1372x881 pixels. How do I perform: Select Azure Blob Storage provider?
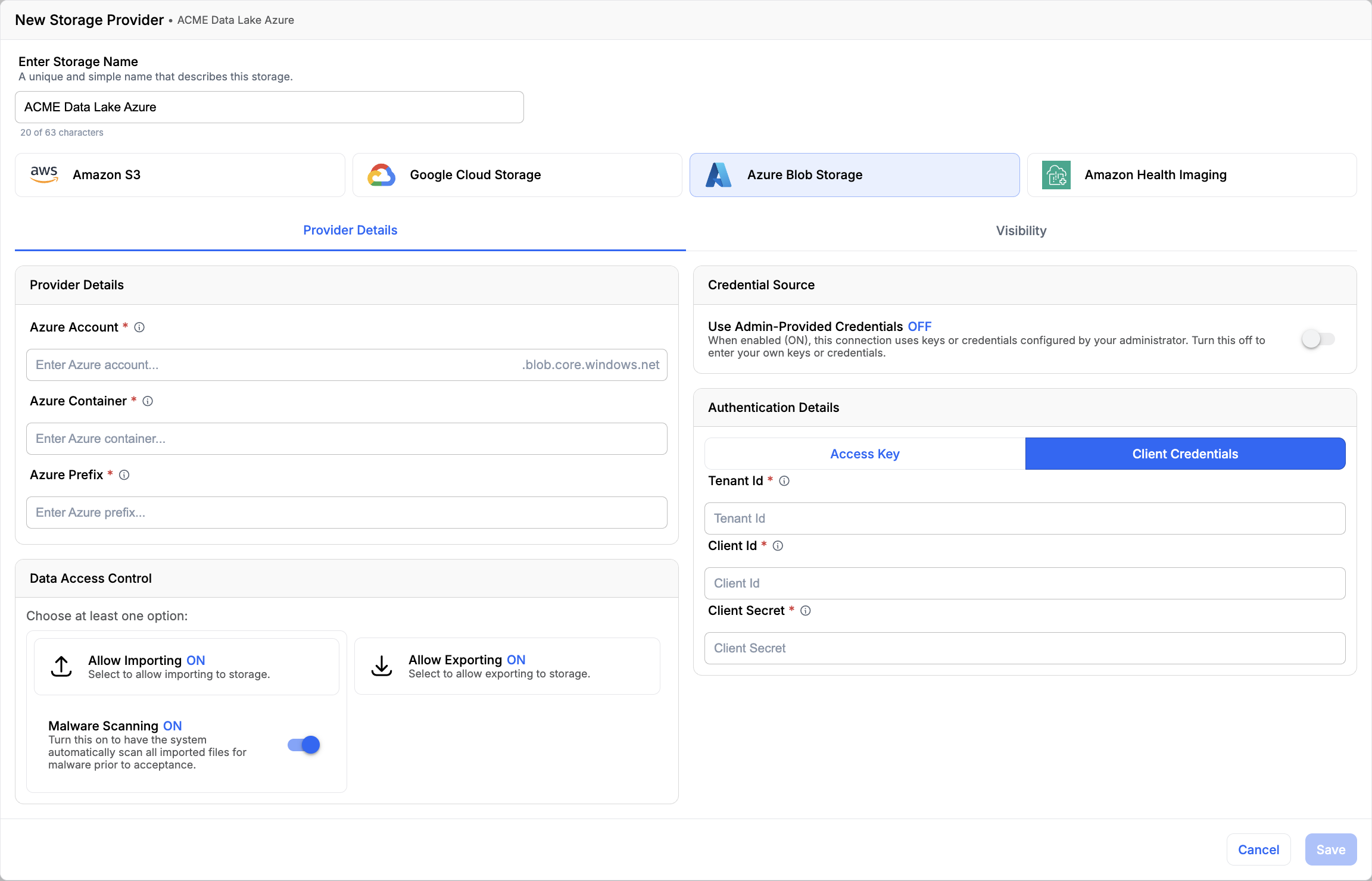[855, 175]
